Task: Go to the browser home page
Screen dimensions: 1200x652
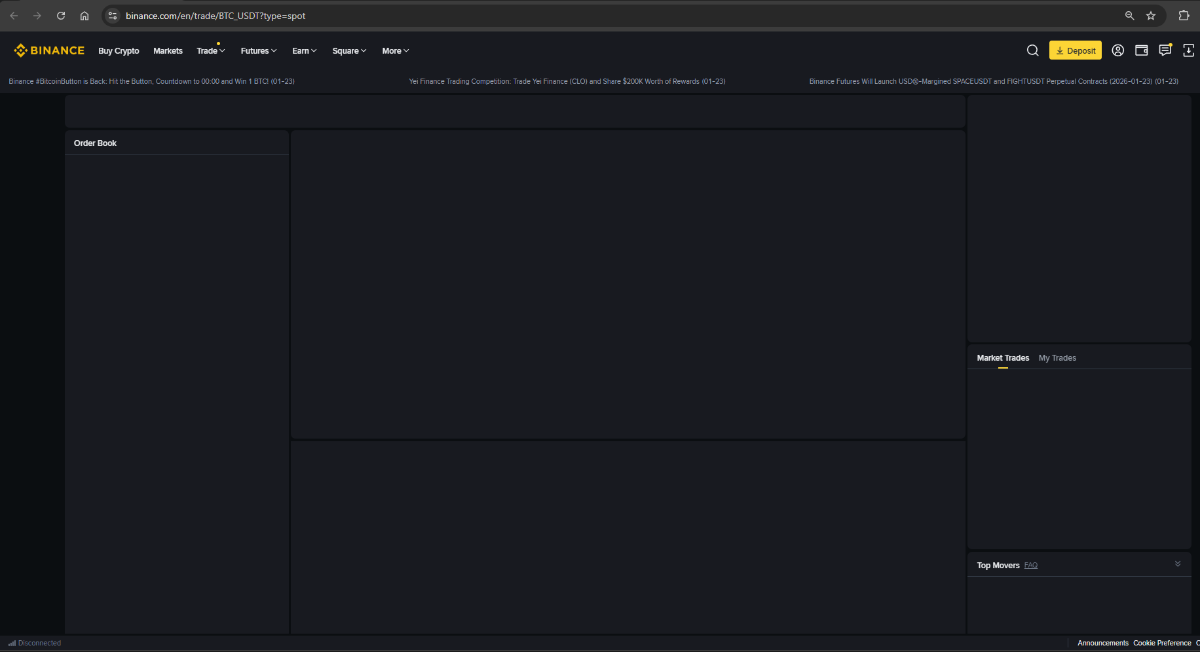Action: pos(84,16)
